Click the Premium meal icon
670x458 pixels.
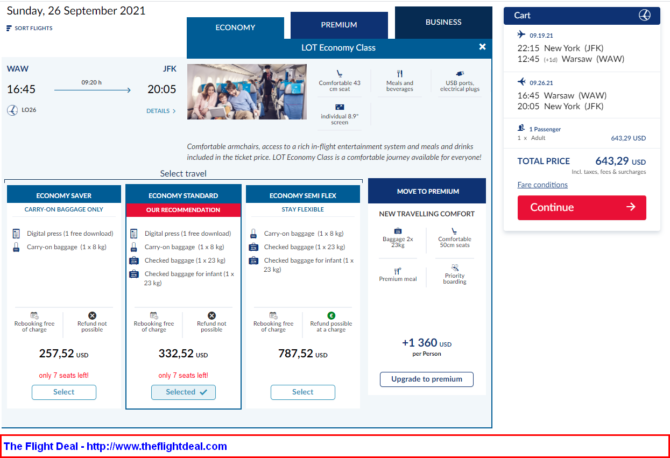click(397, 271)
